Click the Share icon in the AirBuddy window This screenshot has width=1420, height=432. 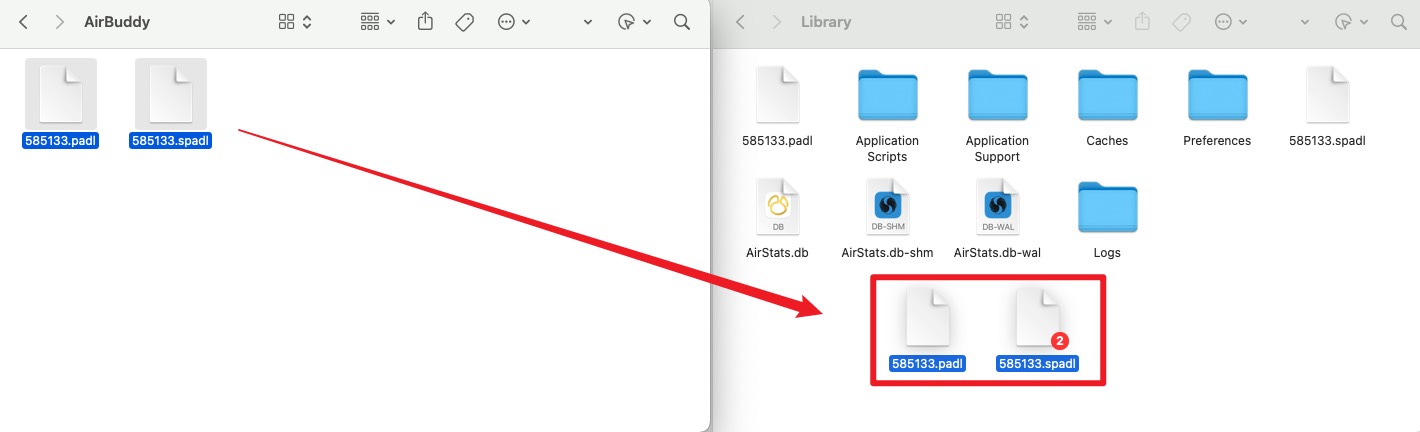pyautogui.click(x=425, y=22)
